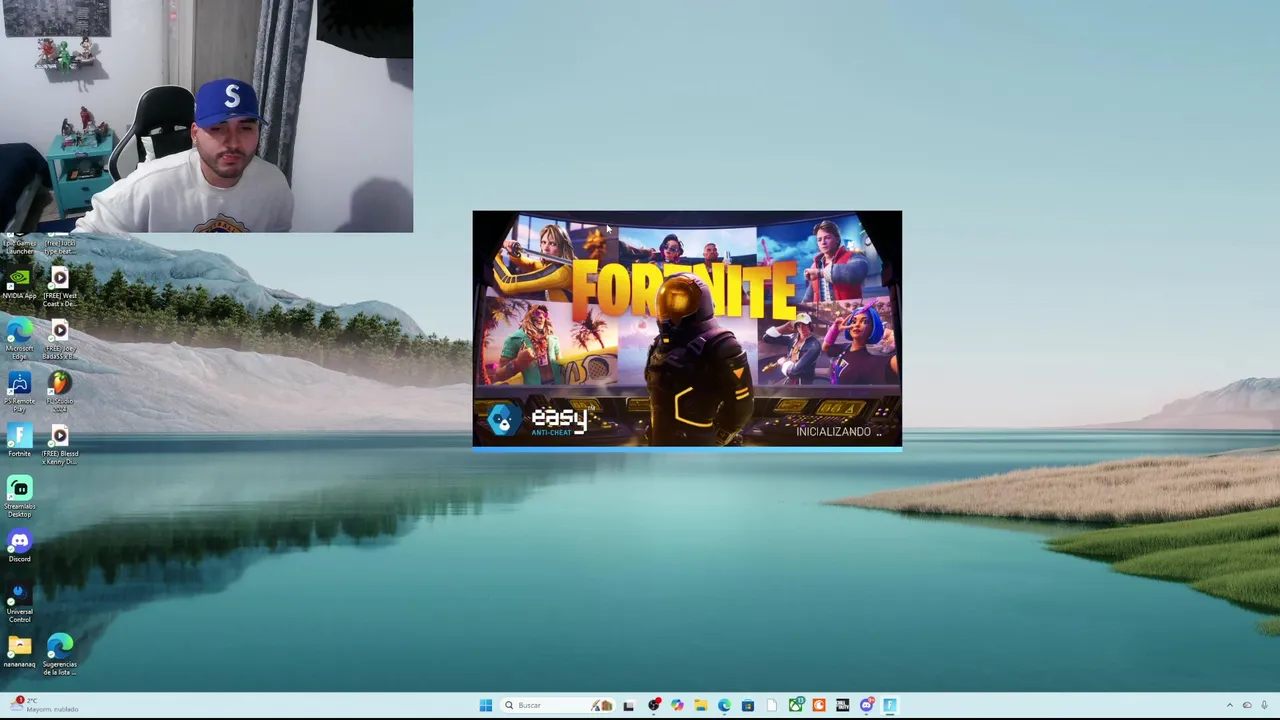Click the blank document taskbar icon
The image size is (1280, 720).
(772, 705)
